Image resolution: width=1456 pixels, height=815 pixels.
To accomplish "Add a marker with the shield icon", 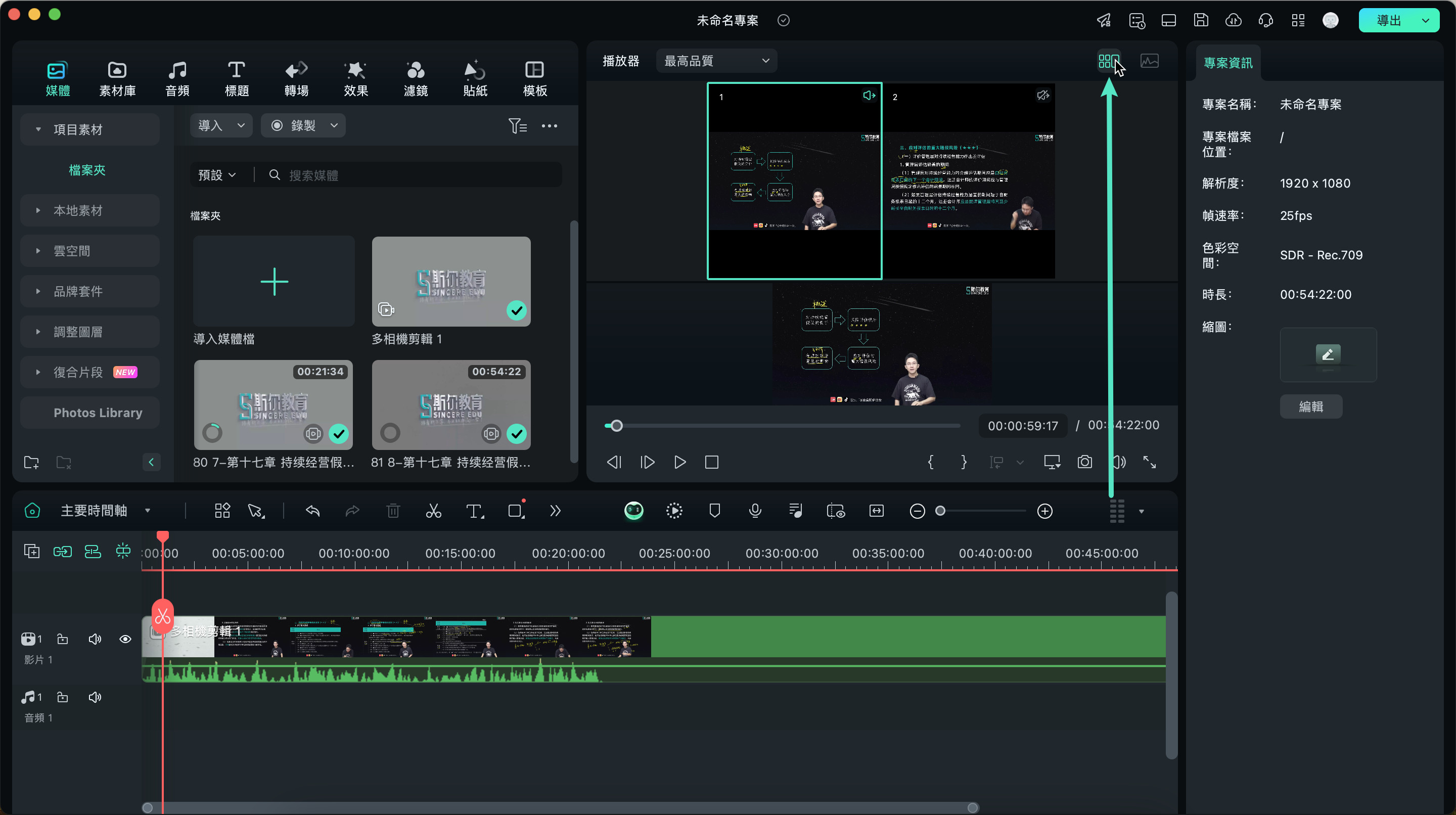I will click(x=714, y=511).
